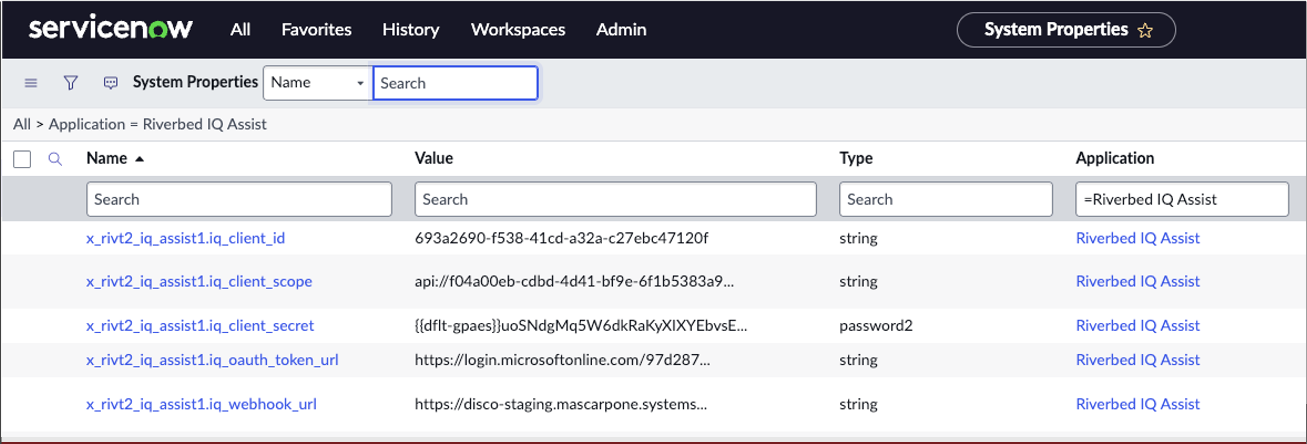Open the Favorites menu
The height and width of the screenshot is (444, 1307).
point(316,30)
